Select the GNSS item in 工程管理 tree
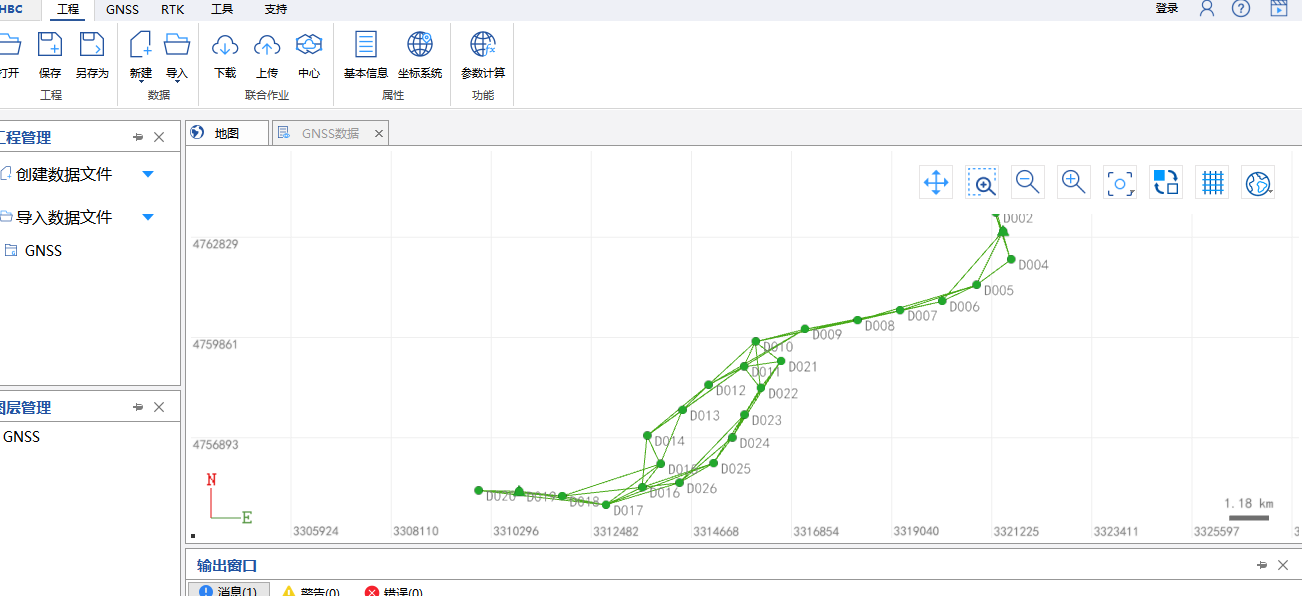This screenshot has height=596, width=1302. tap(43, 251)
